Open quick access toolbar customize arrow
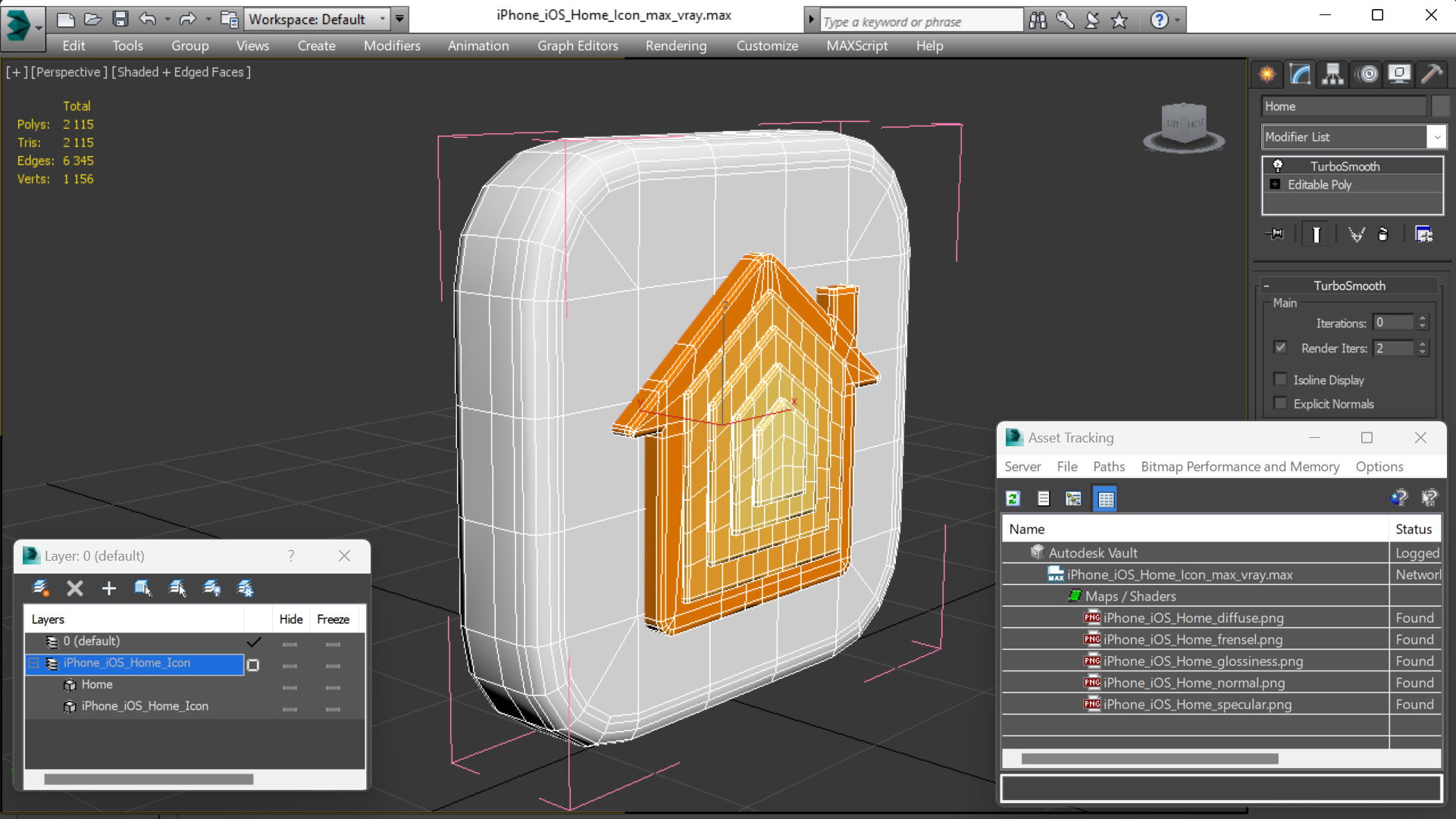Image resolution: width=1456 pixels, height=819 pixels. pyautogui.click(x=399, y=19)
